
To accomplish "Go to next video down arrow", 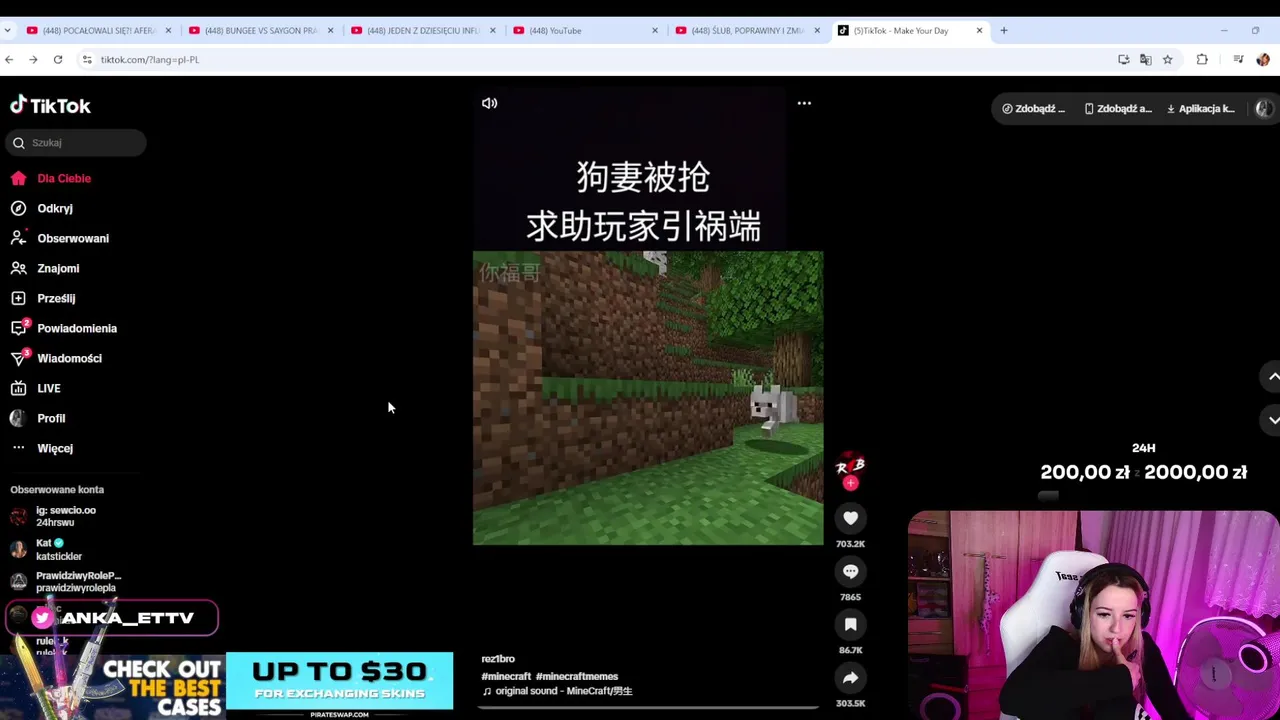I will (1273, 420).
